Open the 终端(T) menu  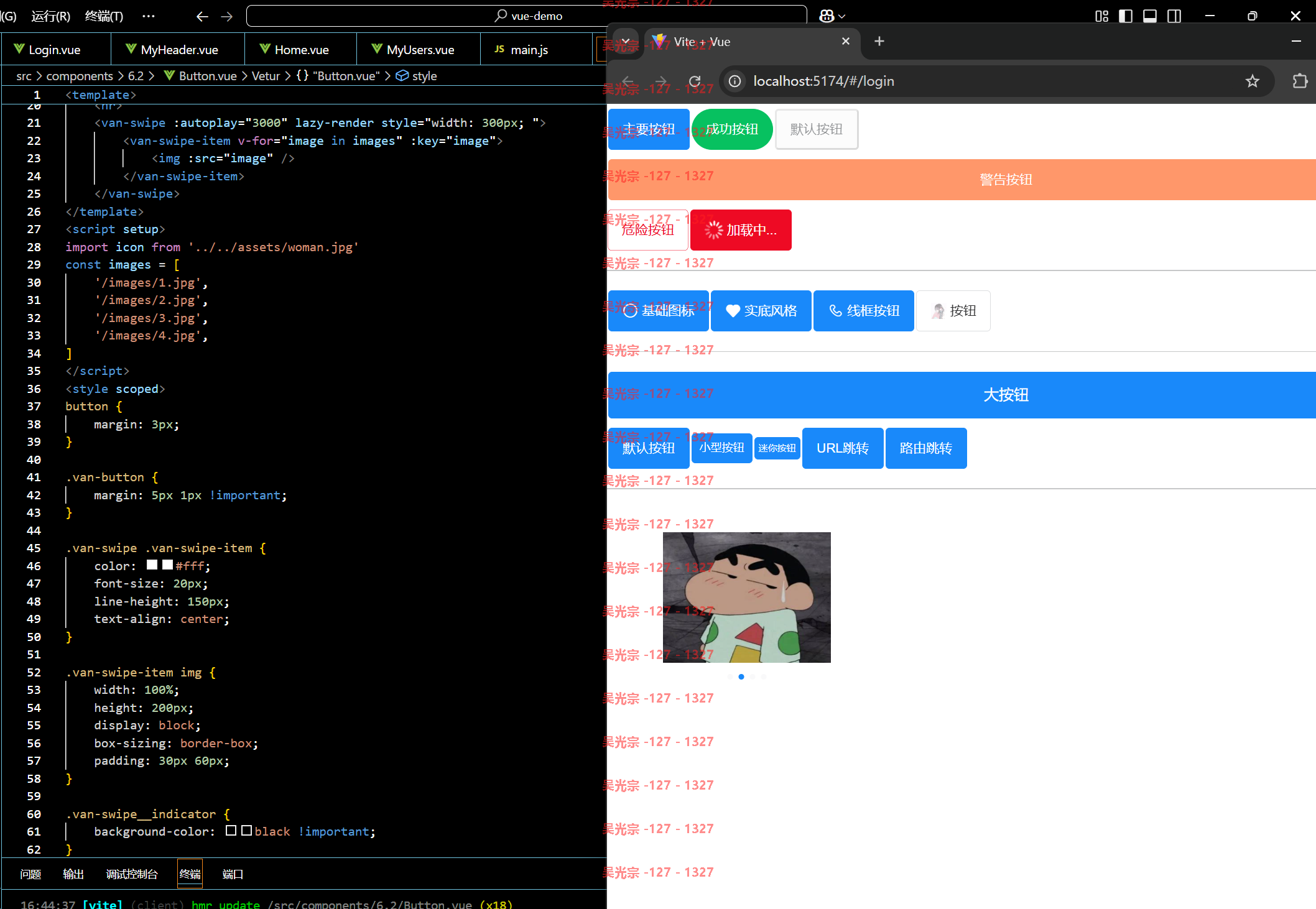click(104, 16)
